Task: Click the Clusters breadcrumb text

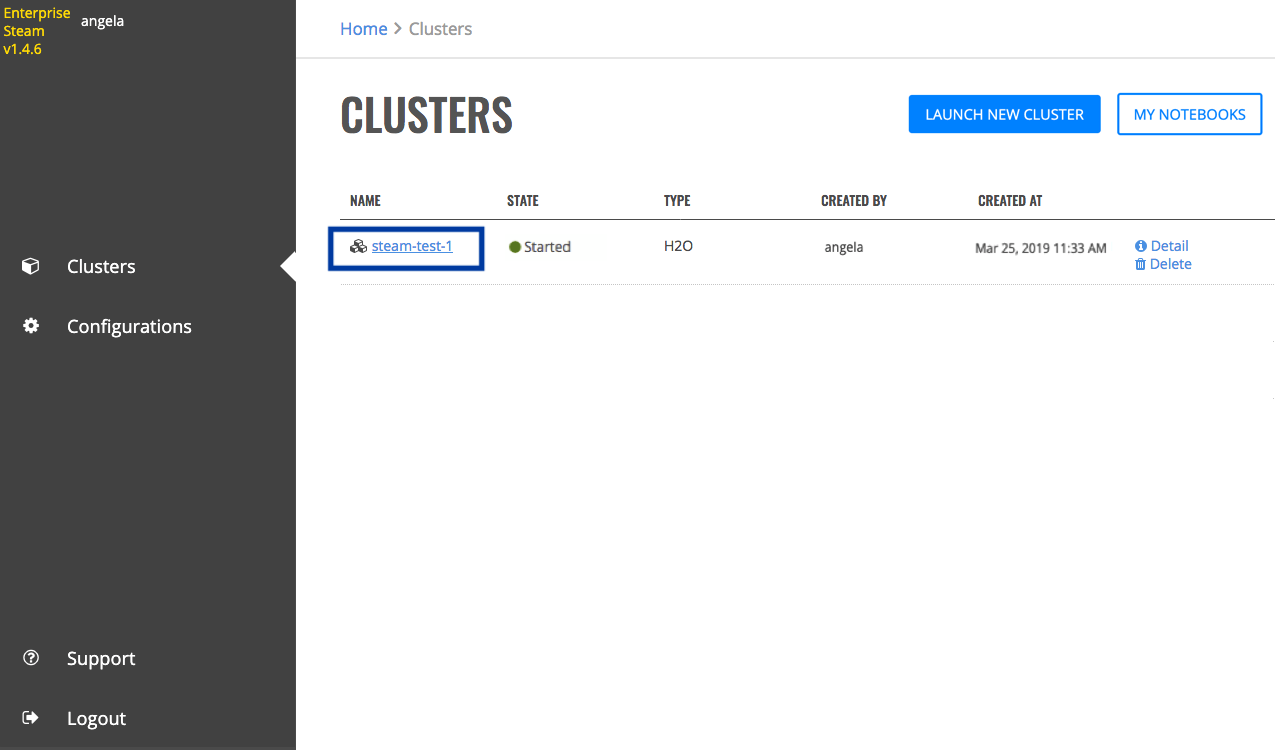Action: [440, 29]
